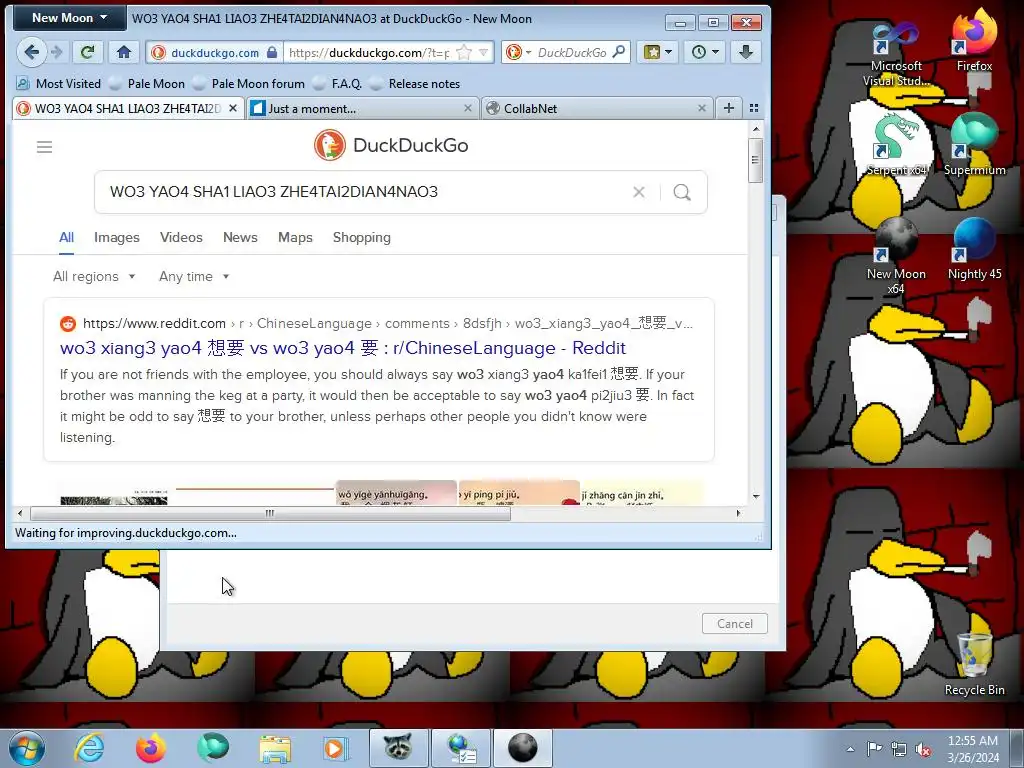The height and width of the screenshot is (768, 1024).
Task: Open the address bar history dropdown arrow
Action: [x=483, y=52]
